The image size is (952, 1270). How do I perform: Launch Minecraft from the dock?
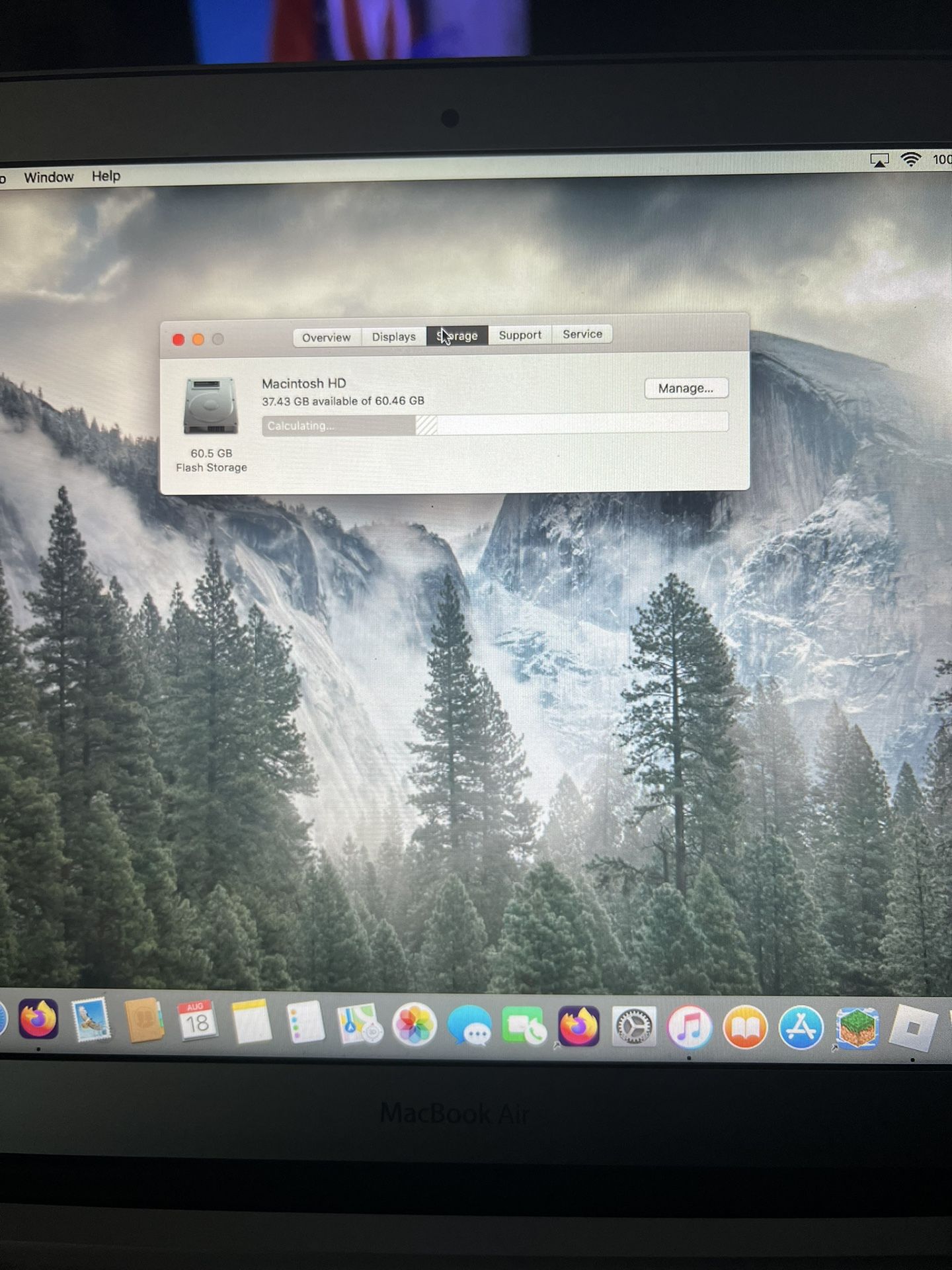(857, 1029)
